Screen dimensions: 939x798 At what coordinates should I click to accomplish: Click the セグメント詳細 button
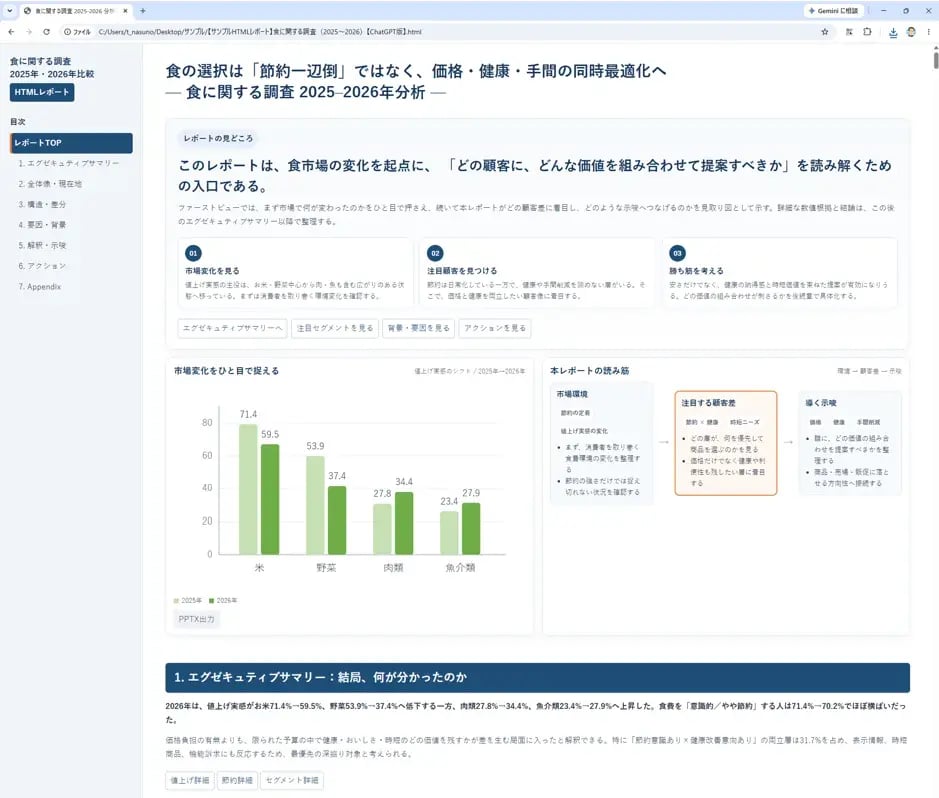point(292,780)
